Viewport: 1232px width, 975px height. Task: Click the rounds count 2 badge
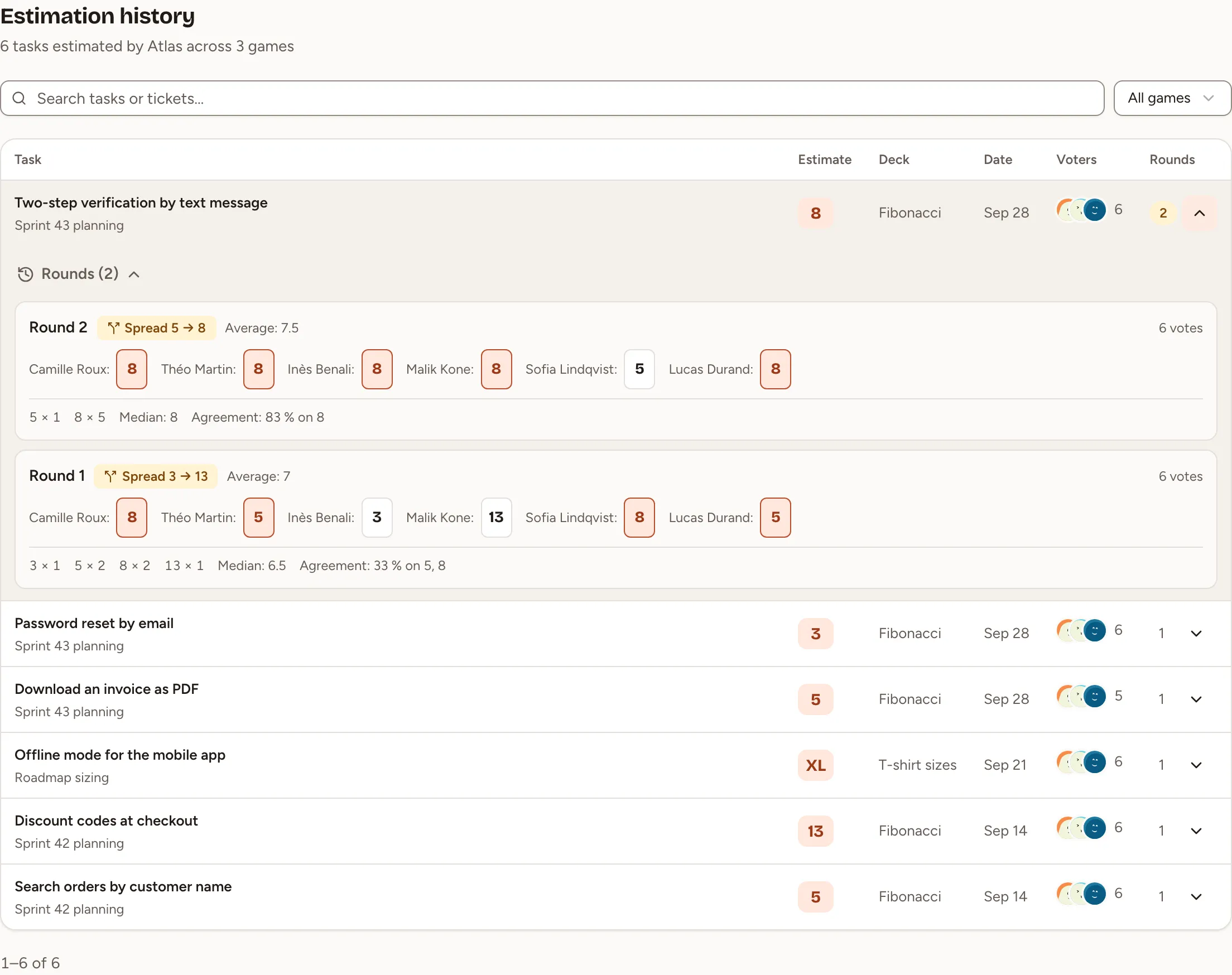tap(1163, 213)
